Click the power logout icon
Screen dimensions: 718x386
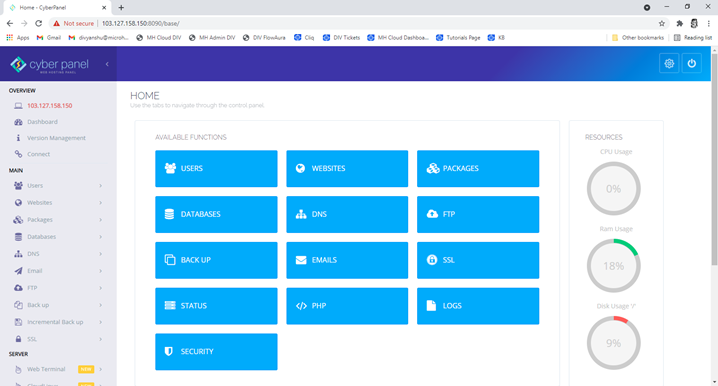pos(691,64)
